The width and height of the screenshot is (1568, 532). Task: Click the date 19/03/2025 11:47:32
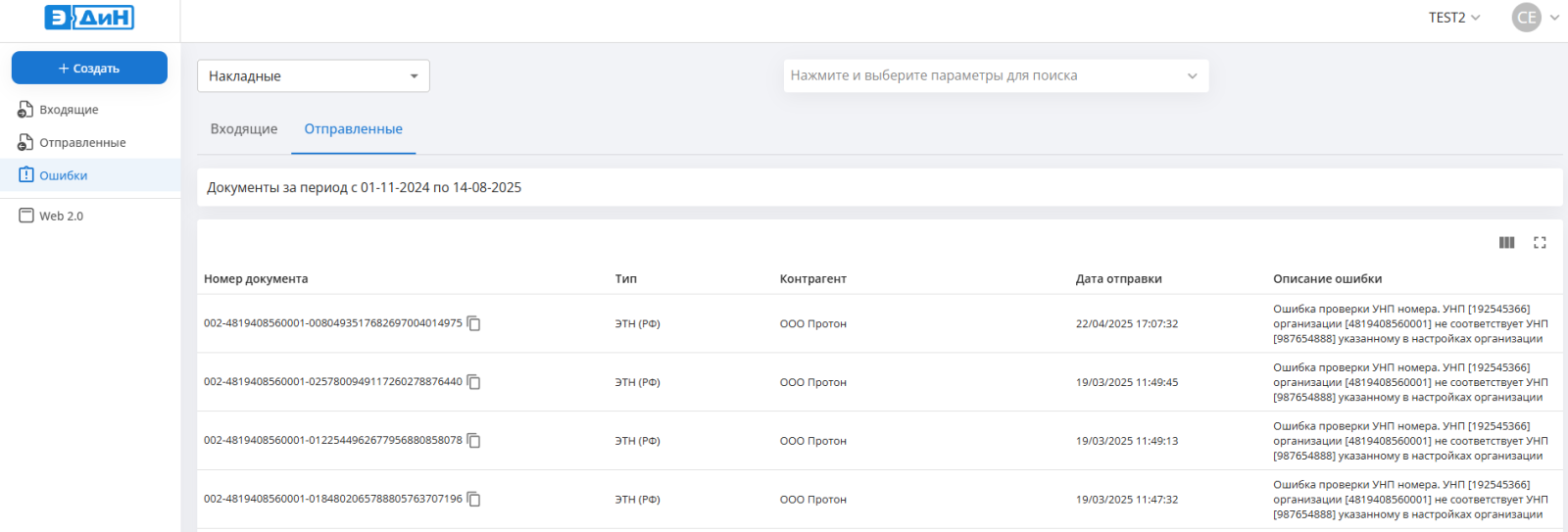pyautogui.click(x=1127, y=501)
